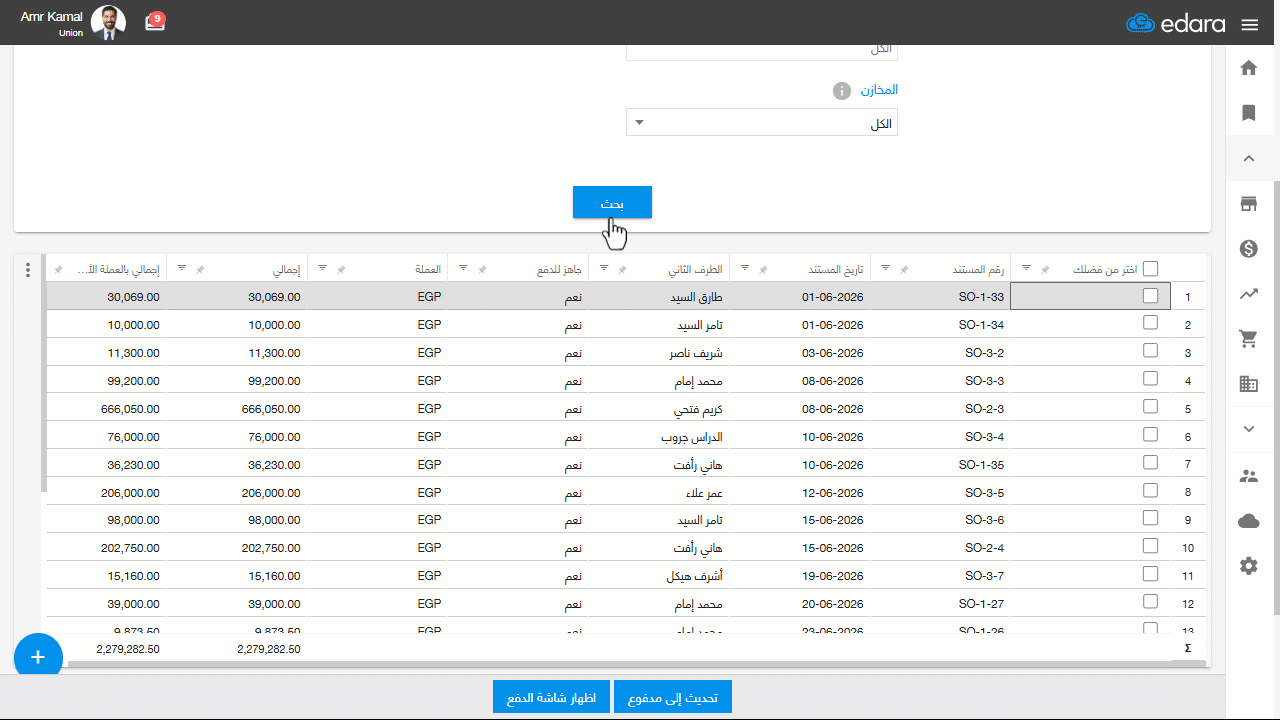Tick the checkbox for SO-3-5
The width and height of the screenshot is (1280, 720).
(1150, 490)
